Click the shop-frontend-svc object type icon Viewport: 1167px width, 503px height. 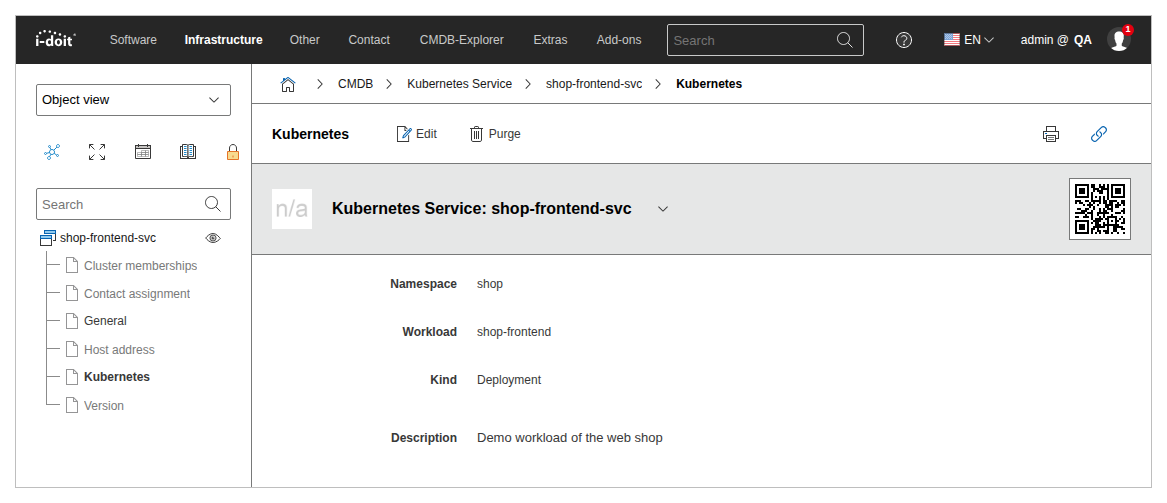[48, 238]
